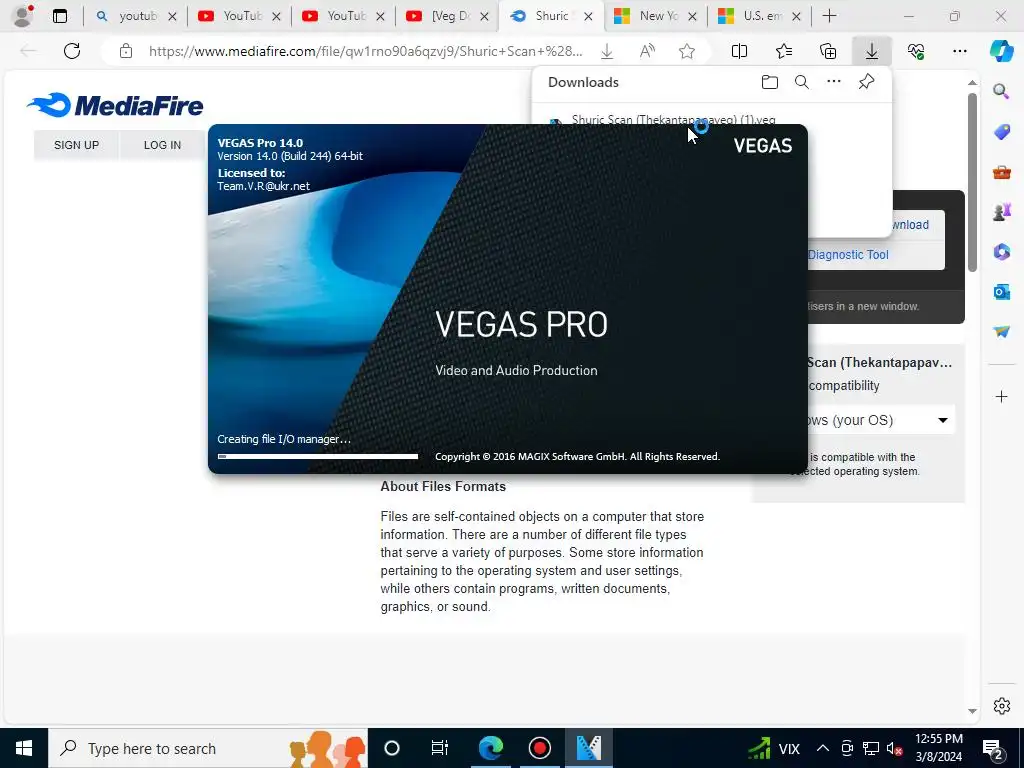Viewport: 1024px width, 768px height.
Task: Open Read aloud icon in address bar
Action: point(647,51)
